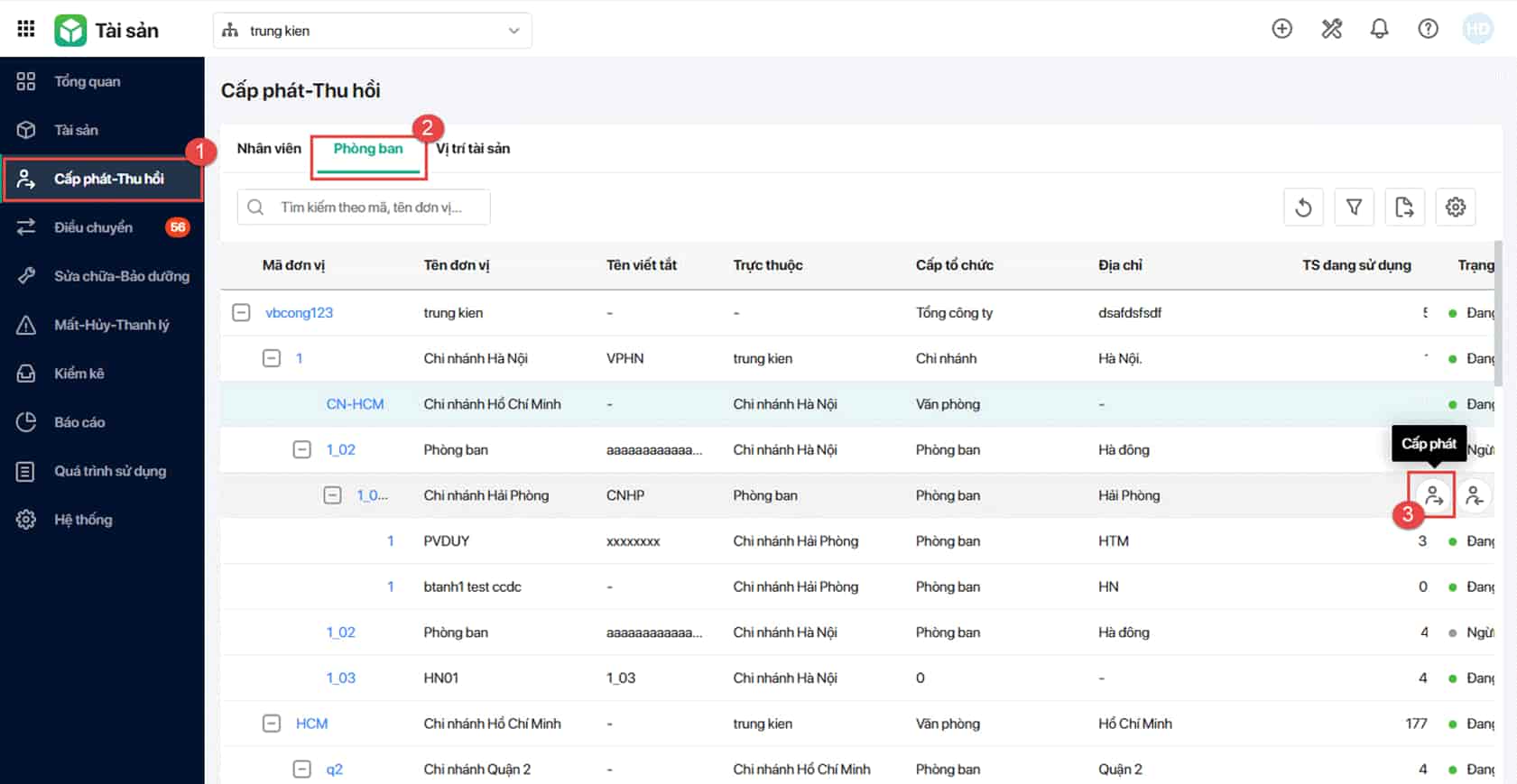
Task: Open table settings gear icon
Action: pyautogui.click(x=1455, y=208)
